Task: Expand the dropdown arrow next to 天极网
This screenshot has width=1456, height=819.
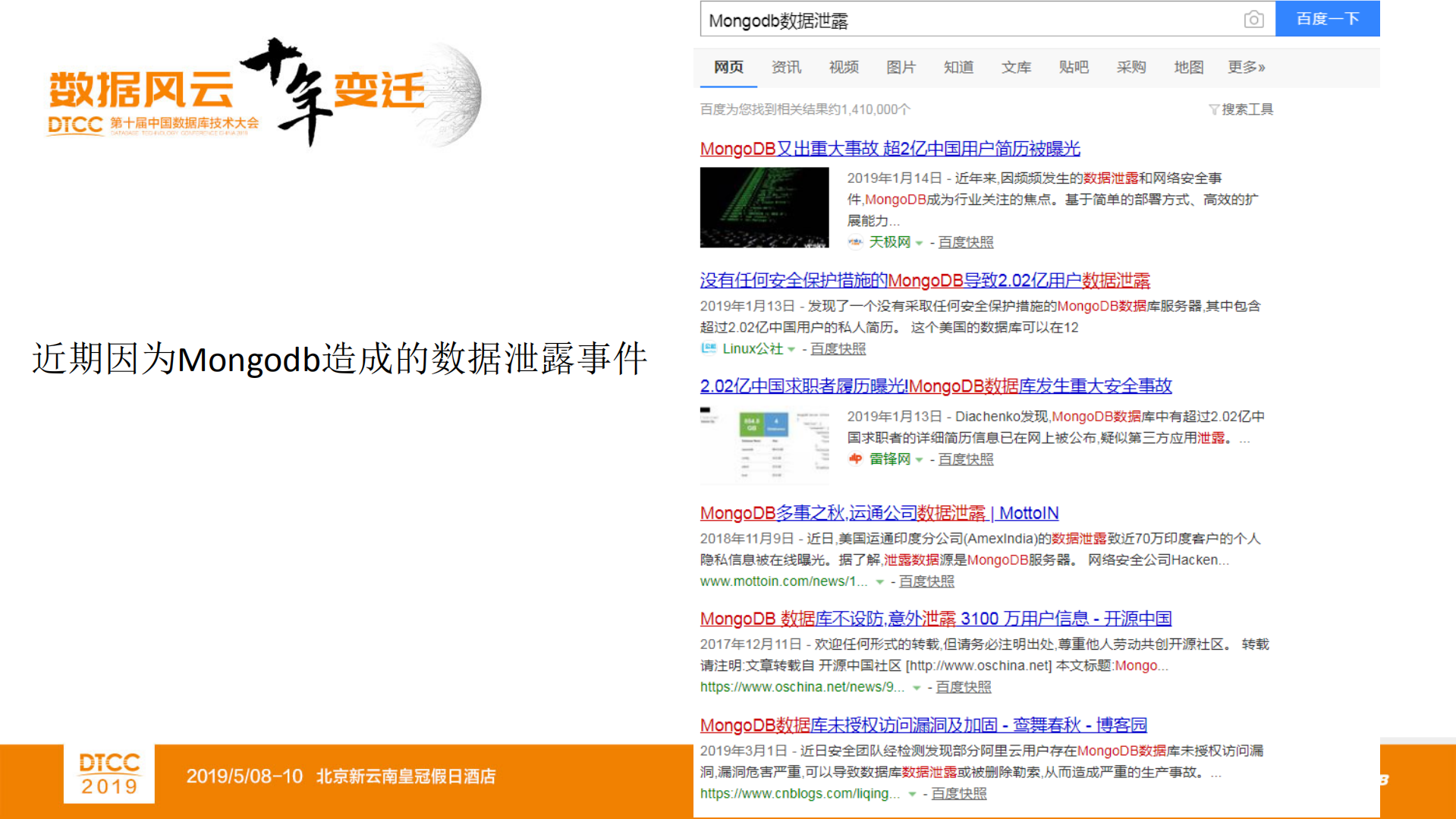Action: [x=919, y=243]
